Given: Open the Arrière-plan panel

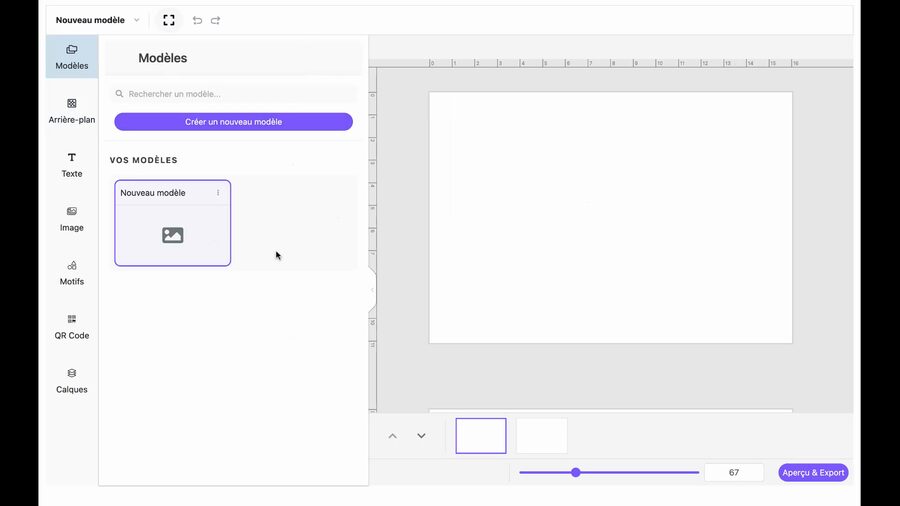Looking at the screenshot, I should 72,111.
